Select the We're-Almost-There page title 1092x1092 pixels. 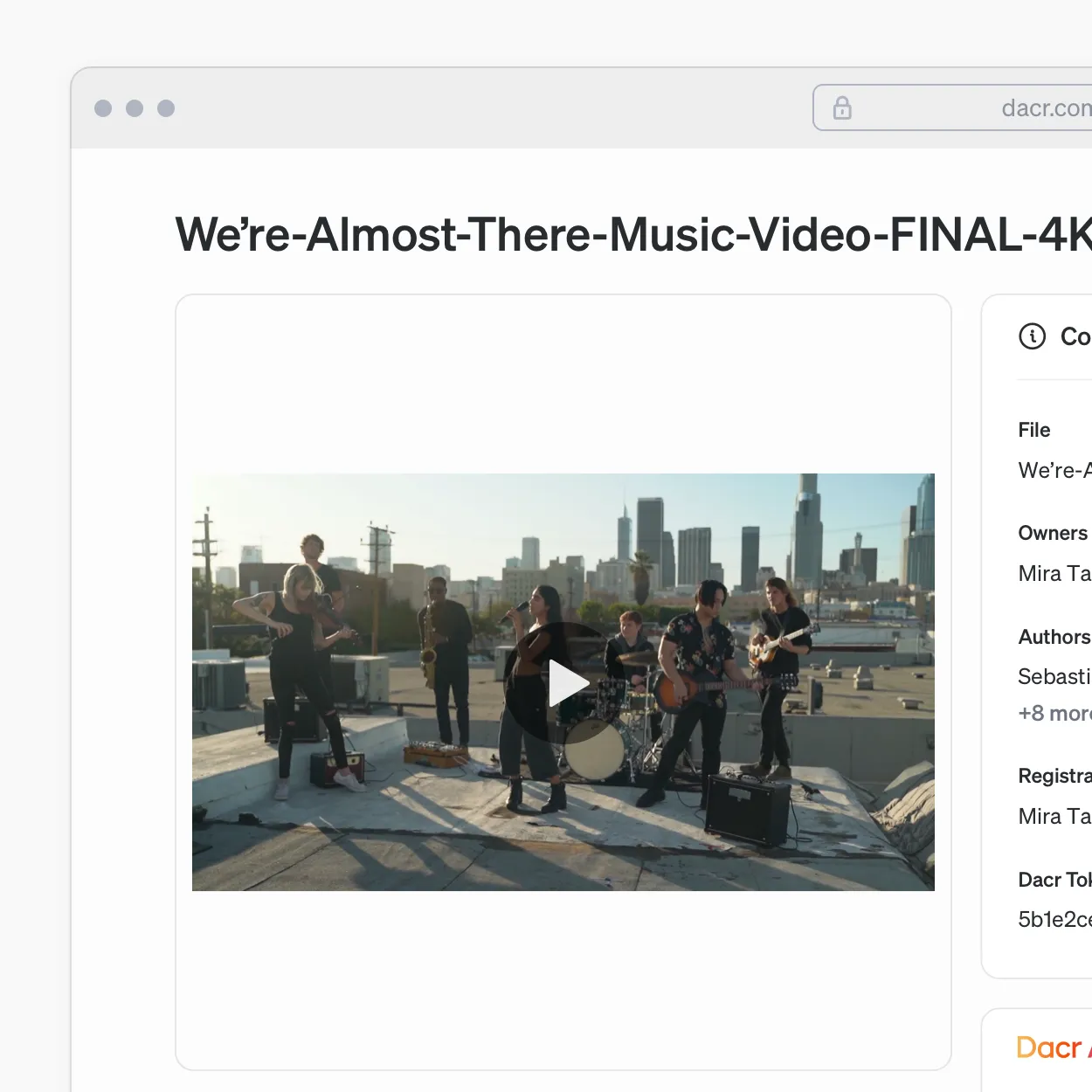coord(633,234)
